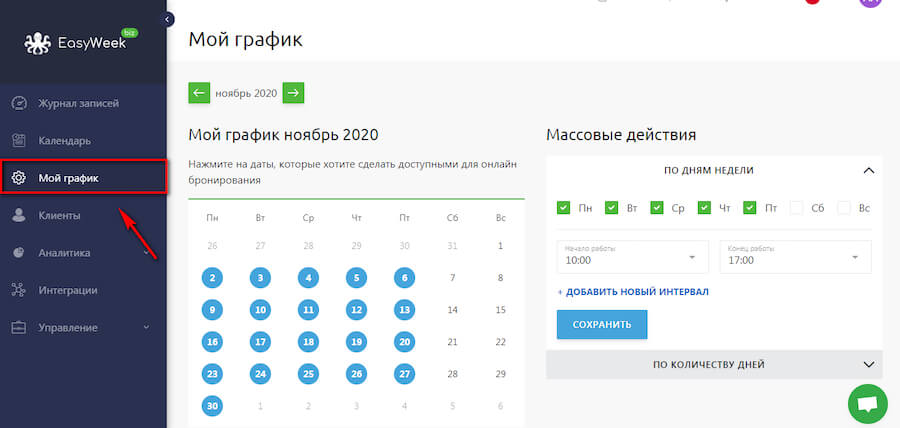Click the Календарь sidebar icon
Image resolution: width=900 pixels, height=428 pixels.
[x=19, y=141]
